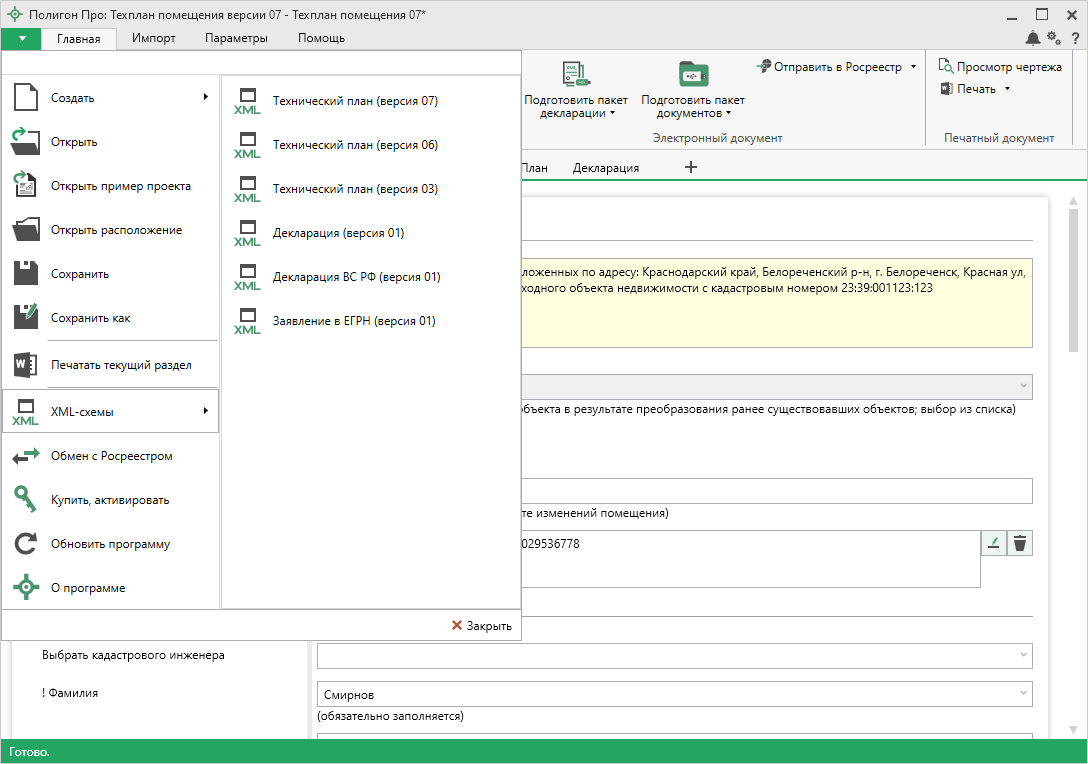1088x764 pixels.
Task: Switch to the Параметры ribbon tab
Action: click(x=236, y=38)
